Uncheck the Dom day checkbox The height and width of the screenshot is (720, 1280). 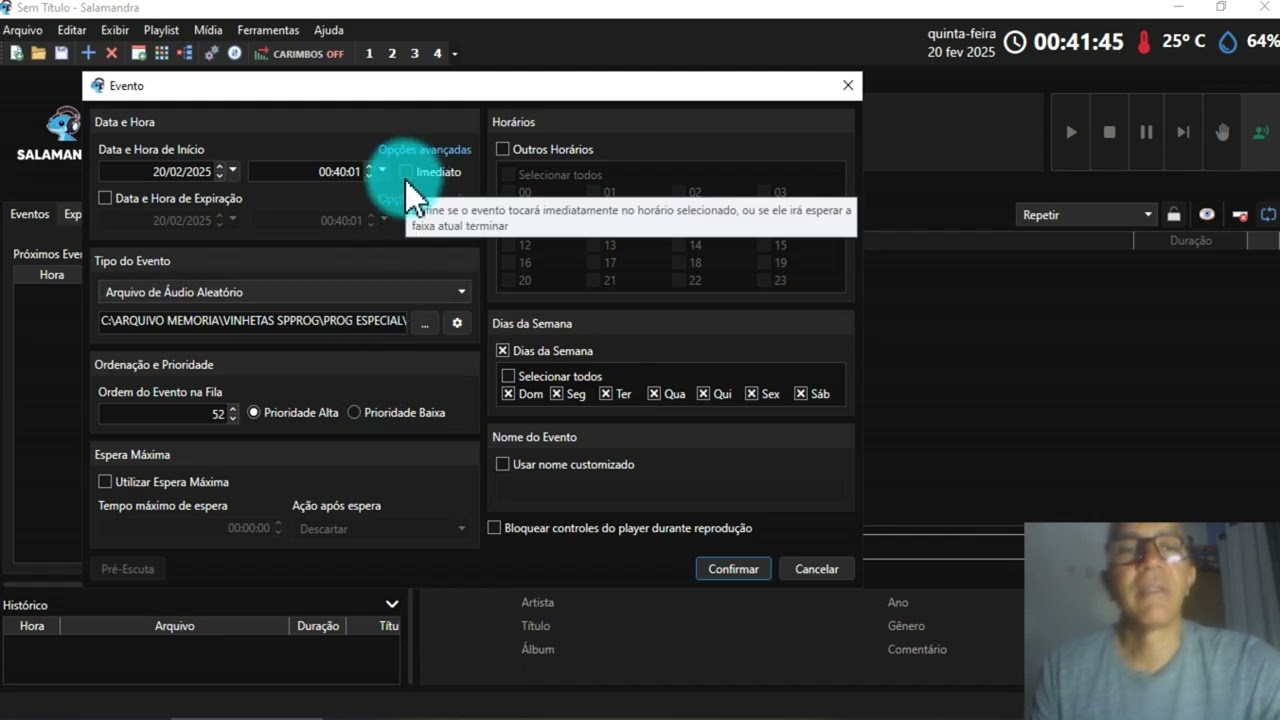(508, 394)
